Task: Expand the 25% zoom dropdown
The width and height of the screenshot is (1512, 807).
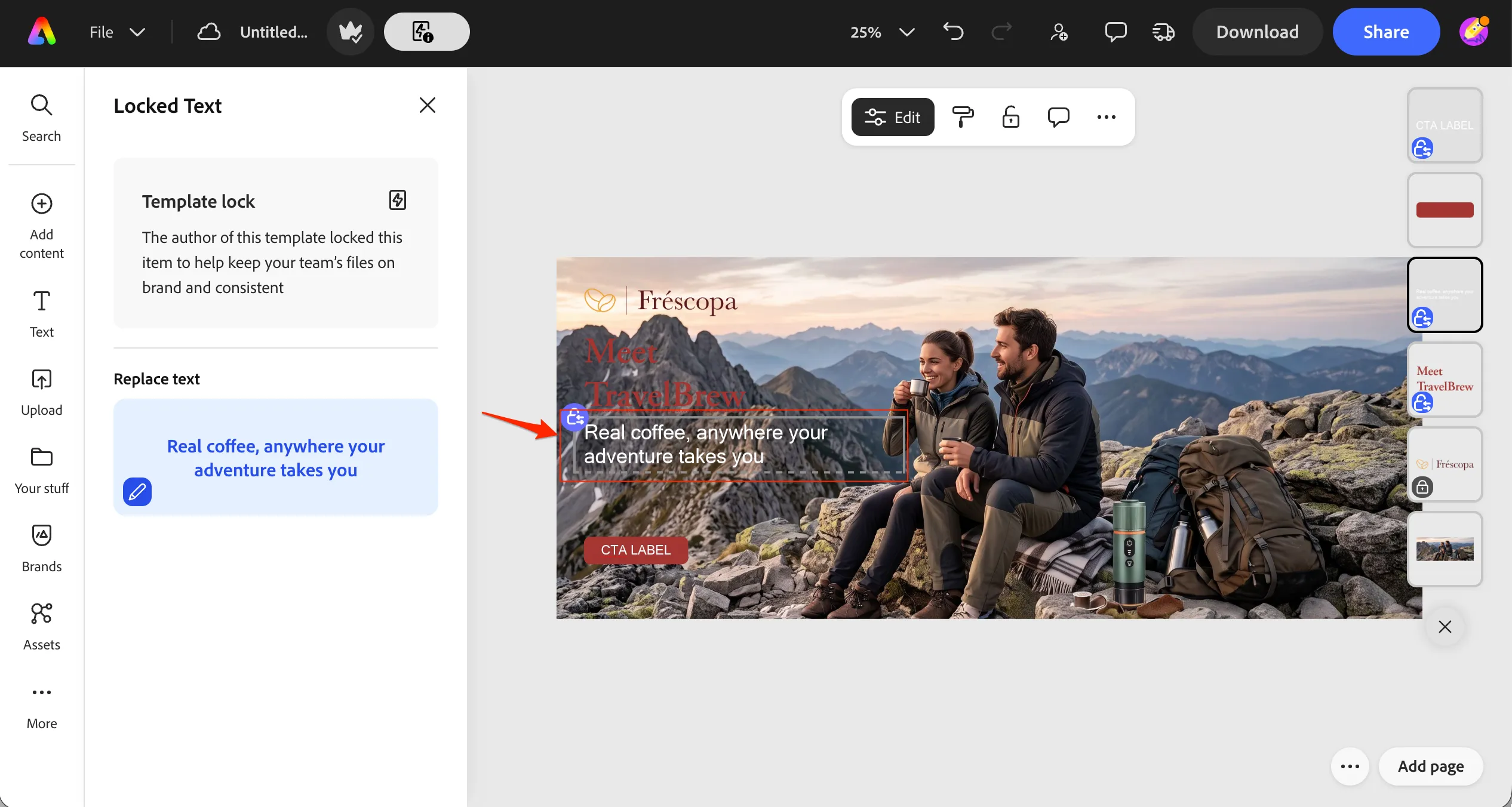Action: (882, 32)
